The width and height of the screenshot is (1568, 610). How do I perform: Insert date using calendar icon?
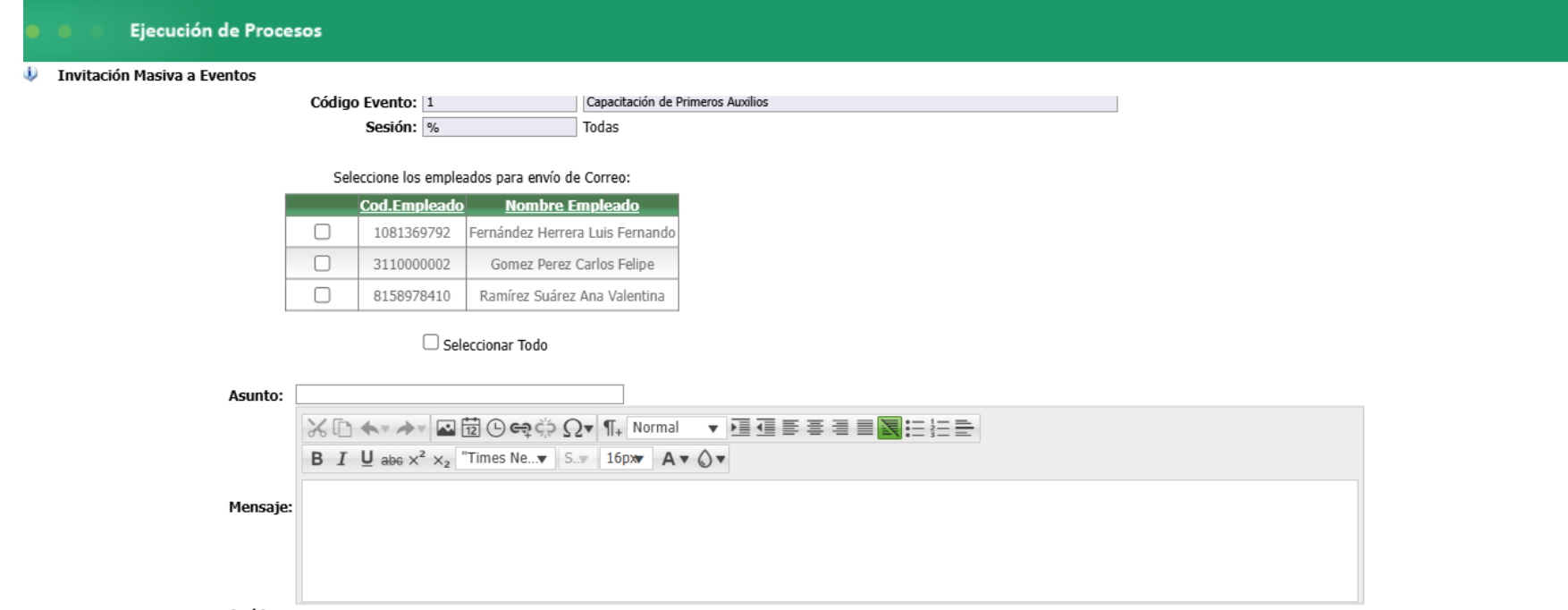(471, 428)
